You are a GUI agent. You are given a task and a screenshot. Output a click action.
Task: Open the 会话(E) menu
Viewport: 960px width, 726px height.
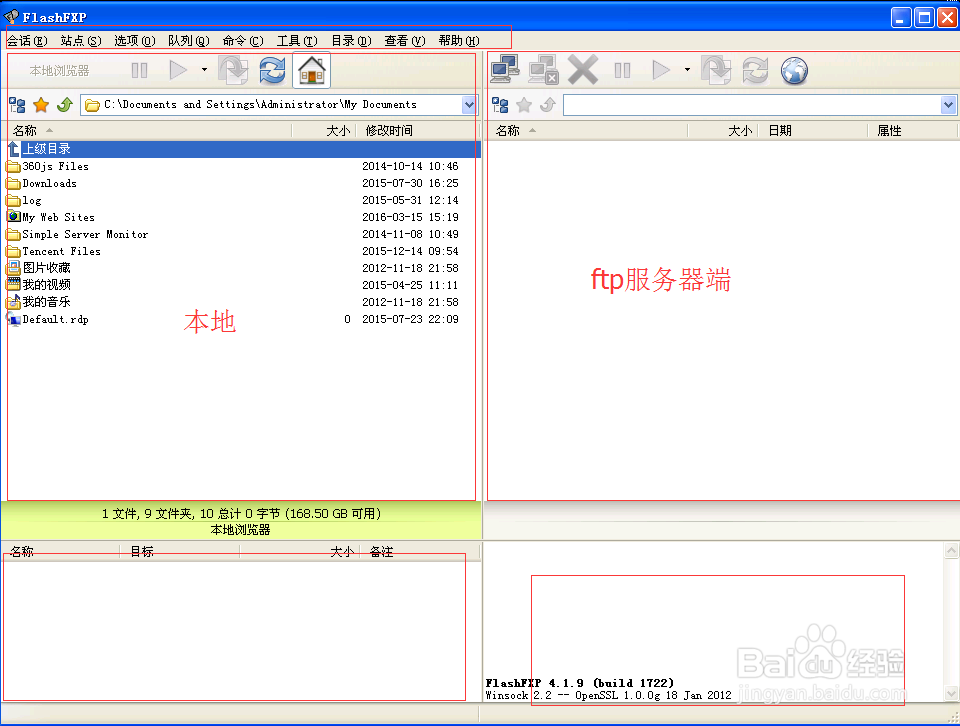[x=28, y=40]
